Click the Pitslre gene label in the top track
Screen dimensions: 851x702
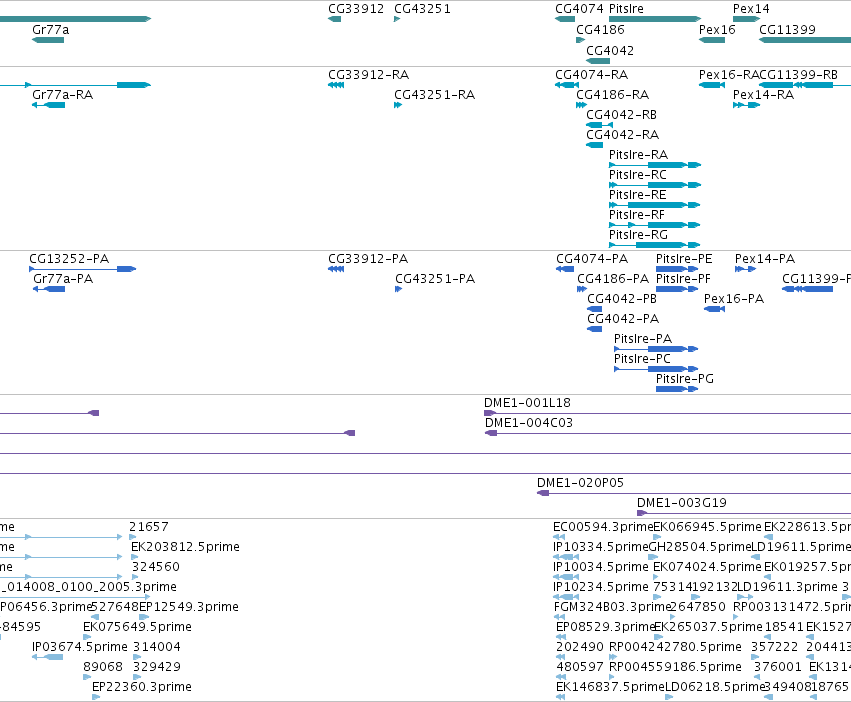pos(626,9)
